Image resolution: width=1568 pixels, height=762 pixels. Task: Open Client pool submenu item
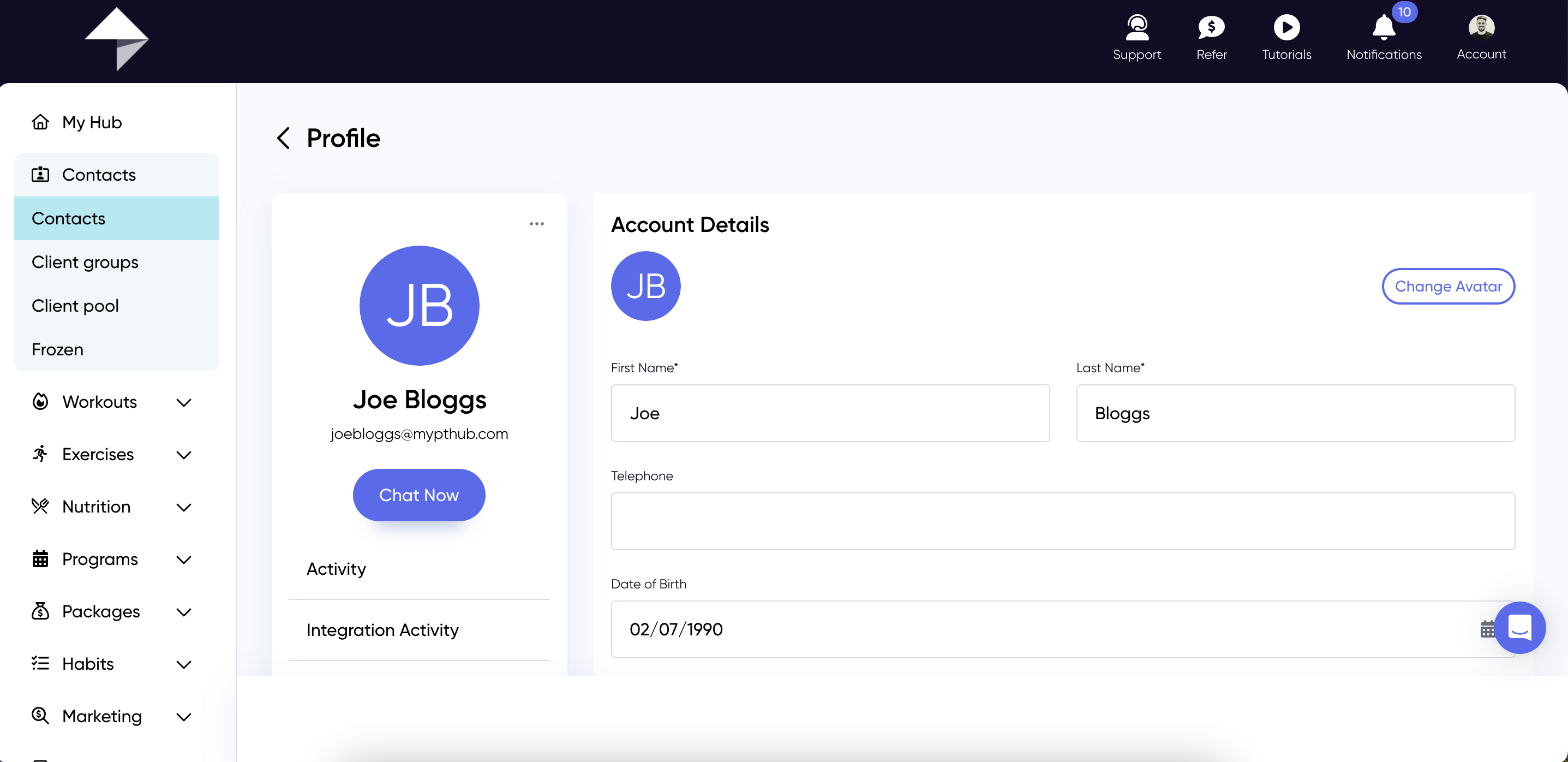[116, 306]
